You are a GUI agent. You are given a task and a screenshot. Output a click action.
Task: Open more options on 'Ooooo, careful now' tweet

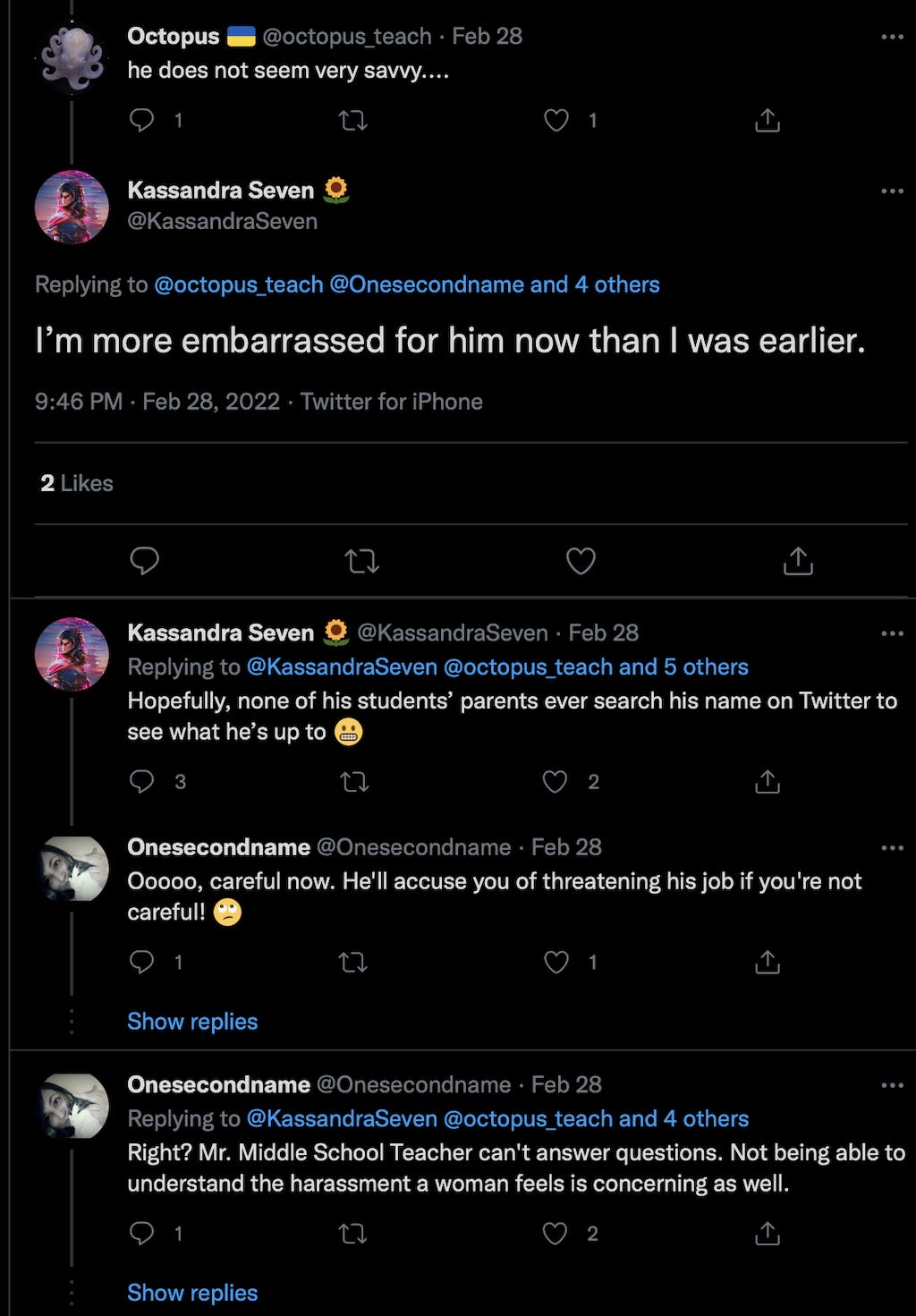click(x=892, y=847)
